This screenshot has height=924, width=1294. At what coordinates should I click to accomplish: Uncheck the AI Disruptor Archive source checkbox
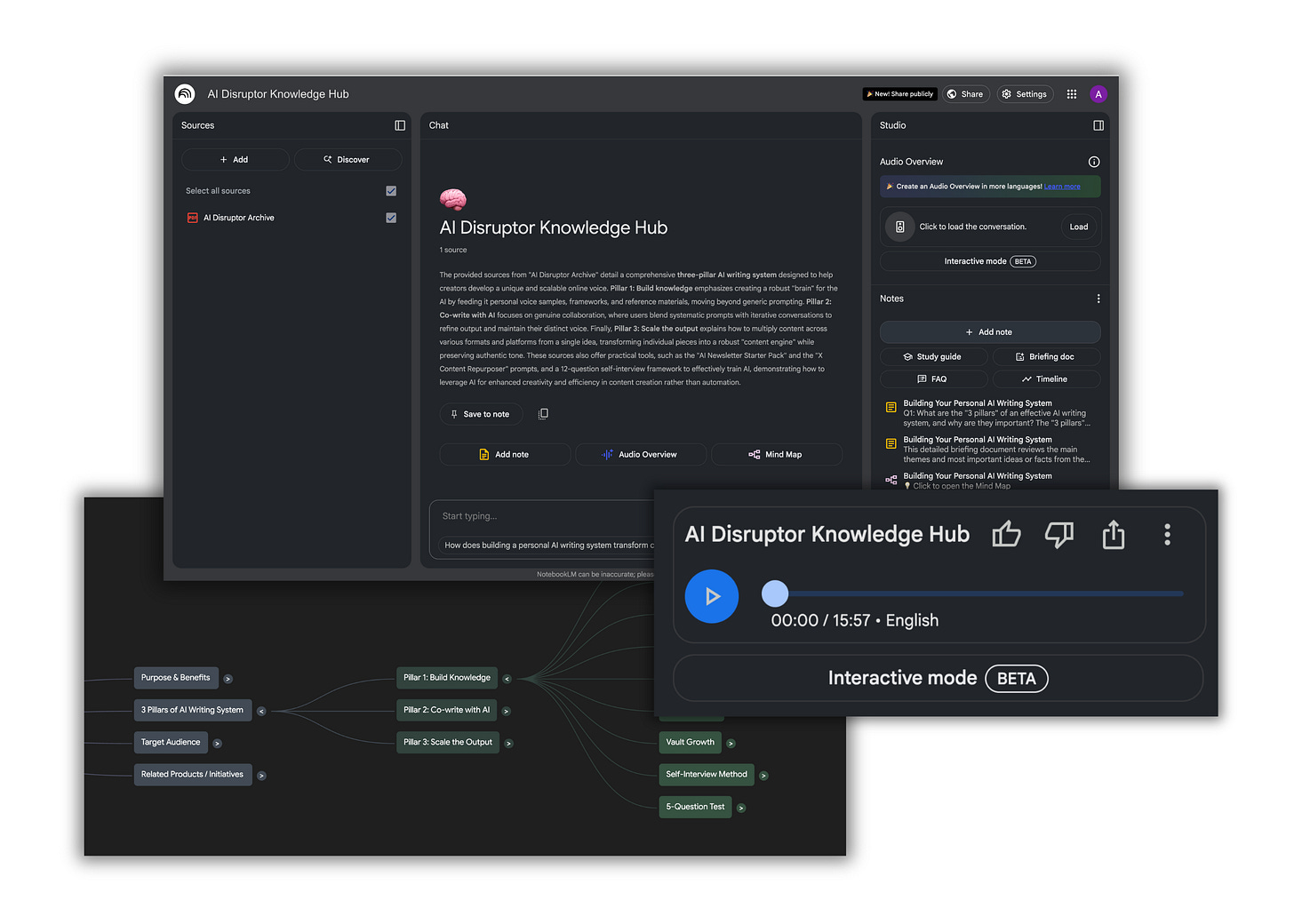tap(391, 218)
